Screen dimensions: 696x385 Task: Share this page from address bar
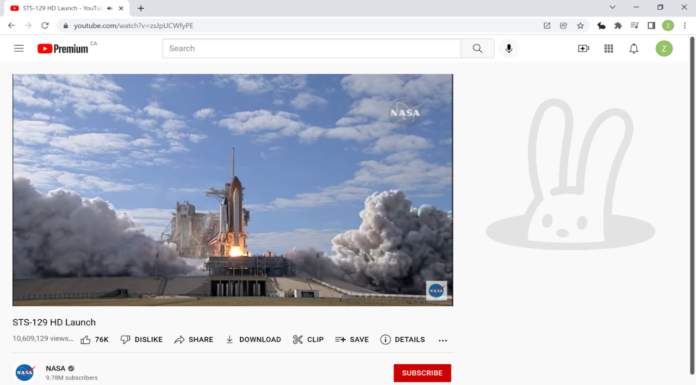click(x=563, y=26)
